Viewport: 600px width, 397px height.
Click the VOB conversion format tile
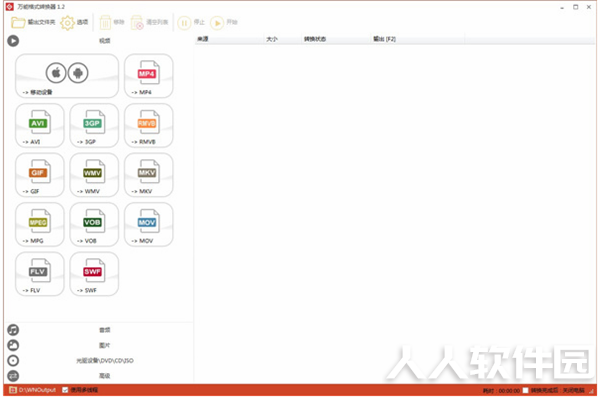(x=94, y=224)
